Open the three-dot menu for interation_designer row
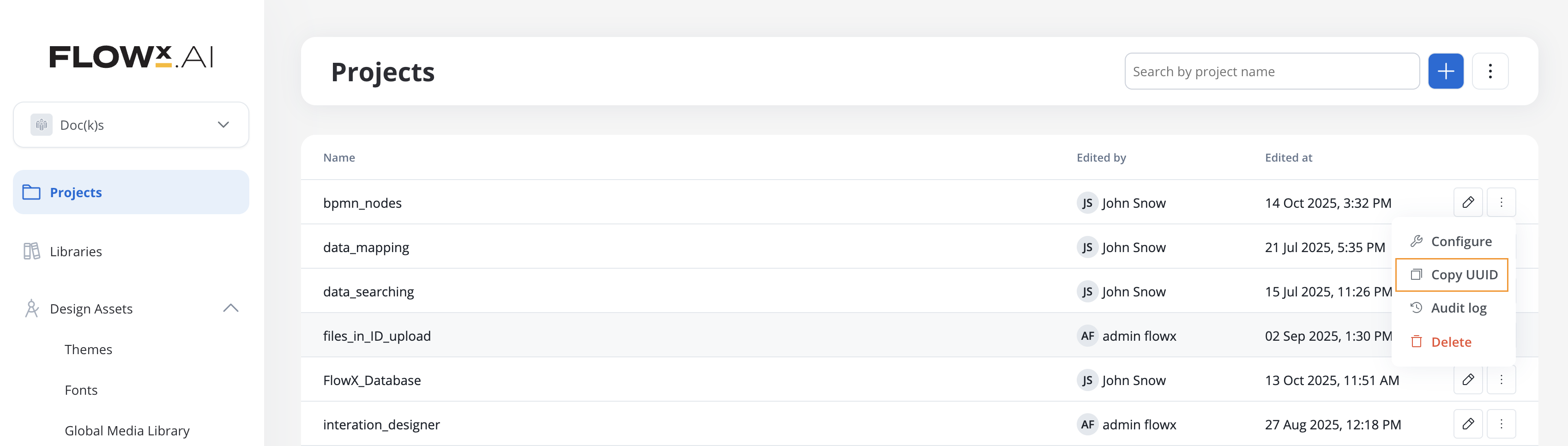The width and height of the screenshot is (1568, 446). click(1501, 424)
